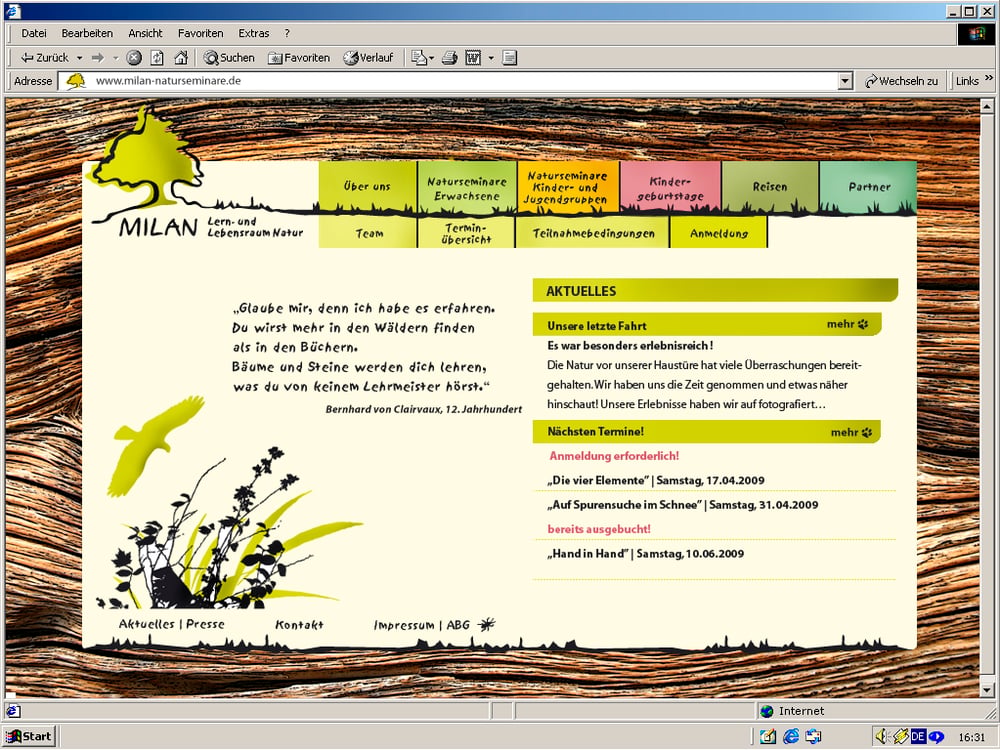Click the scrollbar up arrow
Screen dimensions: 1000x750
(x=987, y=106)
